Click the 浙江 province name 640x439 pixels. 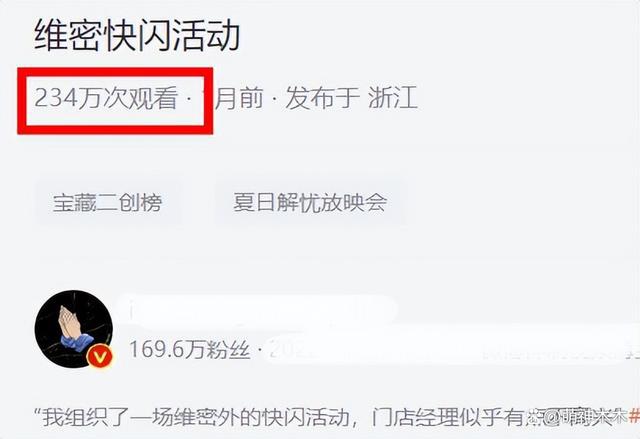[393, 98]
